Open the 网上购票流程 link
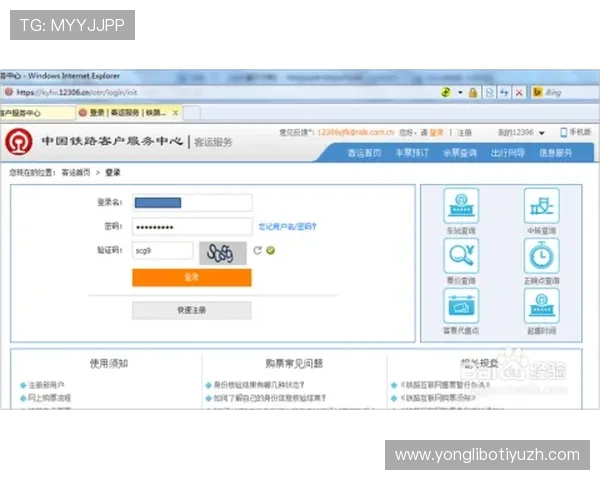The height and width of the screenshot is (480, 600). coord(49,398)
